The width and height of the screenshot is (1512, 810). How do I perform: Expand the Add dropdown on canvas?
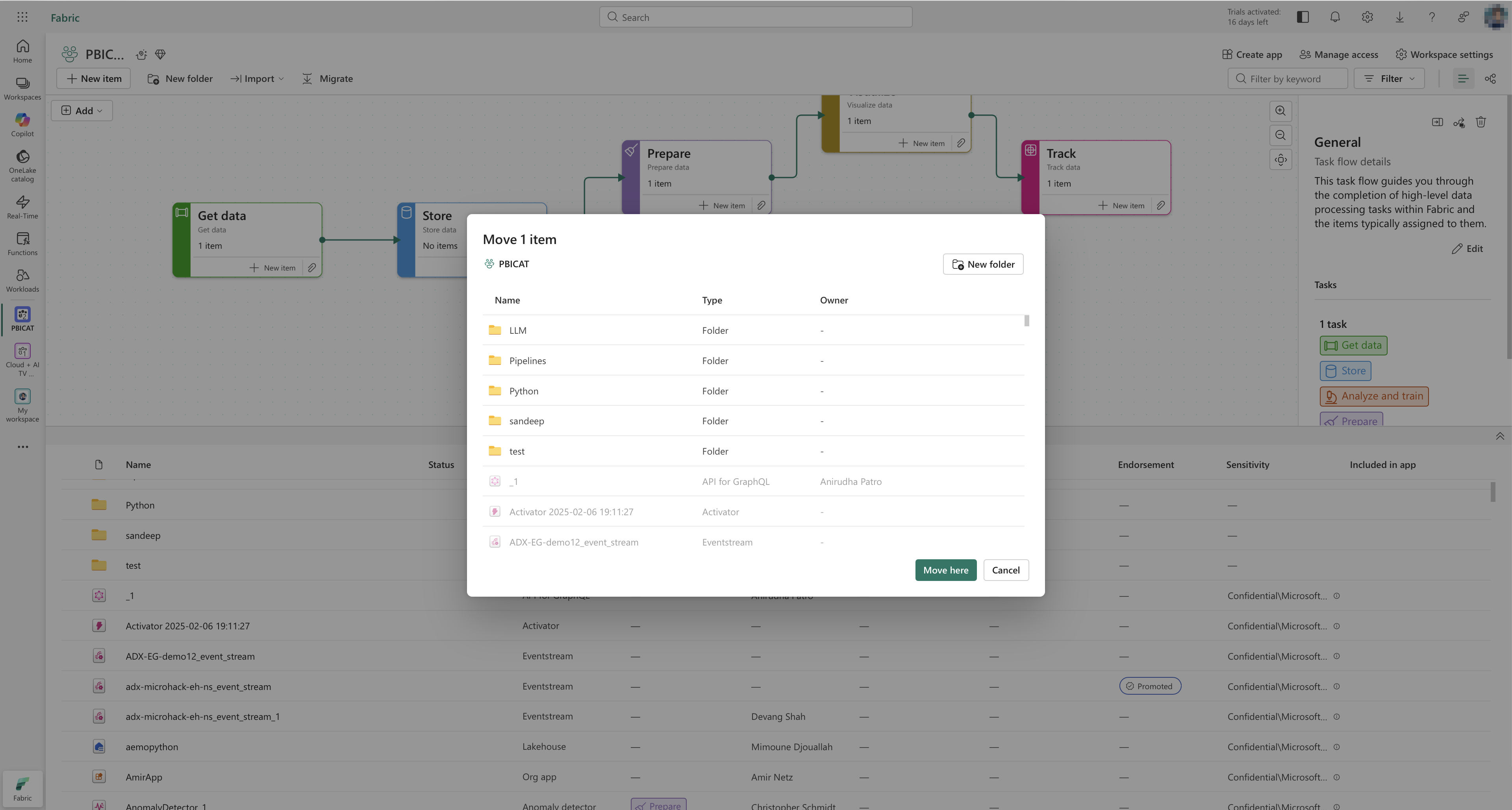coord(82,111)
